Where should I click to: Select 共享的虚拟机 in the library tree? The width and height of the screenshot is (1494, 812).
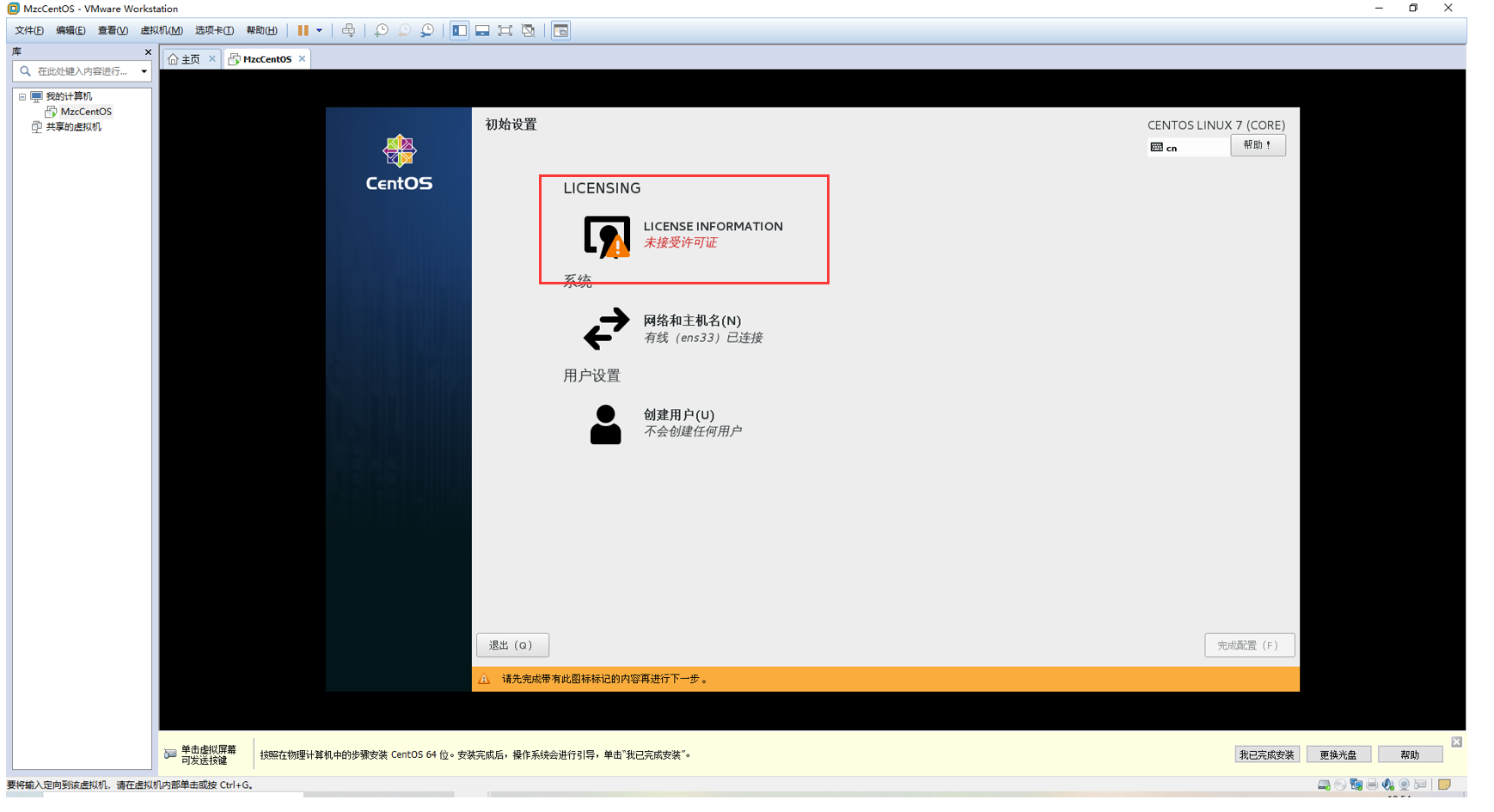pos(73,127)
